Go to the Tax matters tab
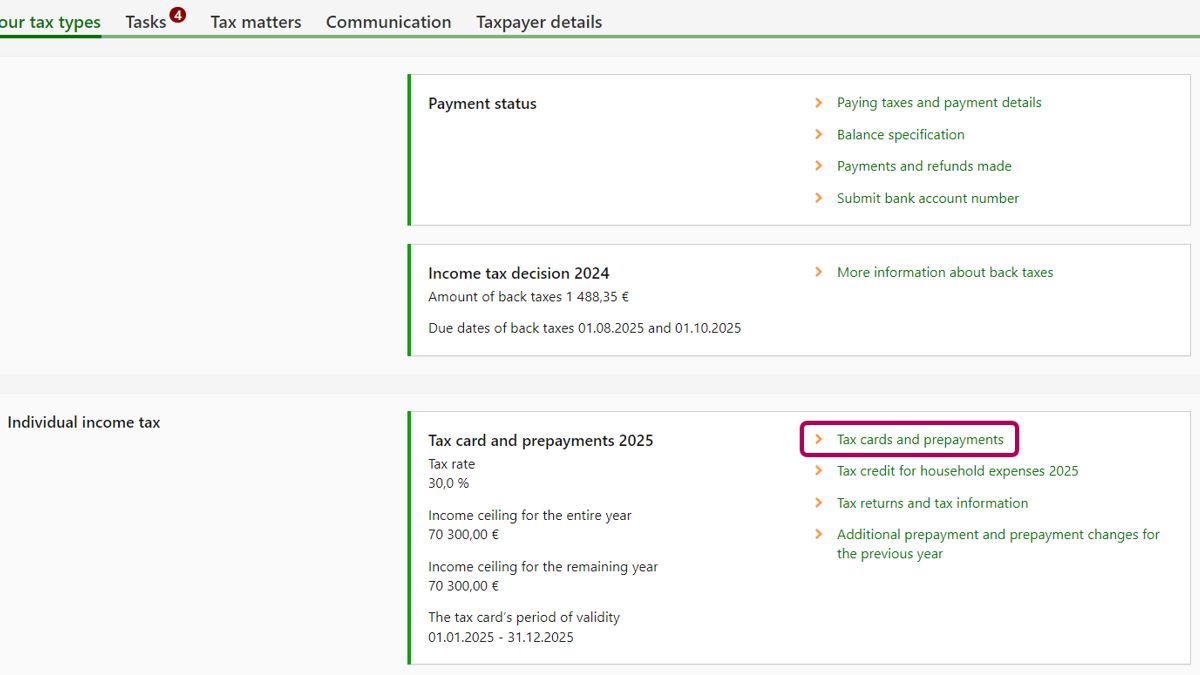1200x675 pixels. tap(256, 22)
